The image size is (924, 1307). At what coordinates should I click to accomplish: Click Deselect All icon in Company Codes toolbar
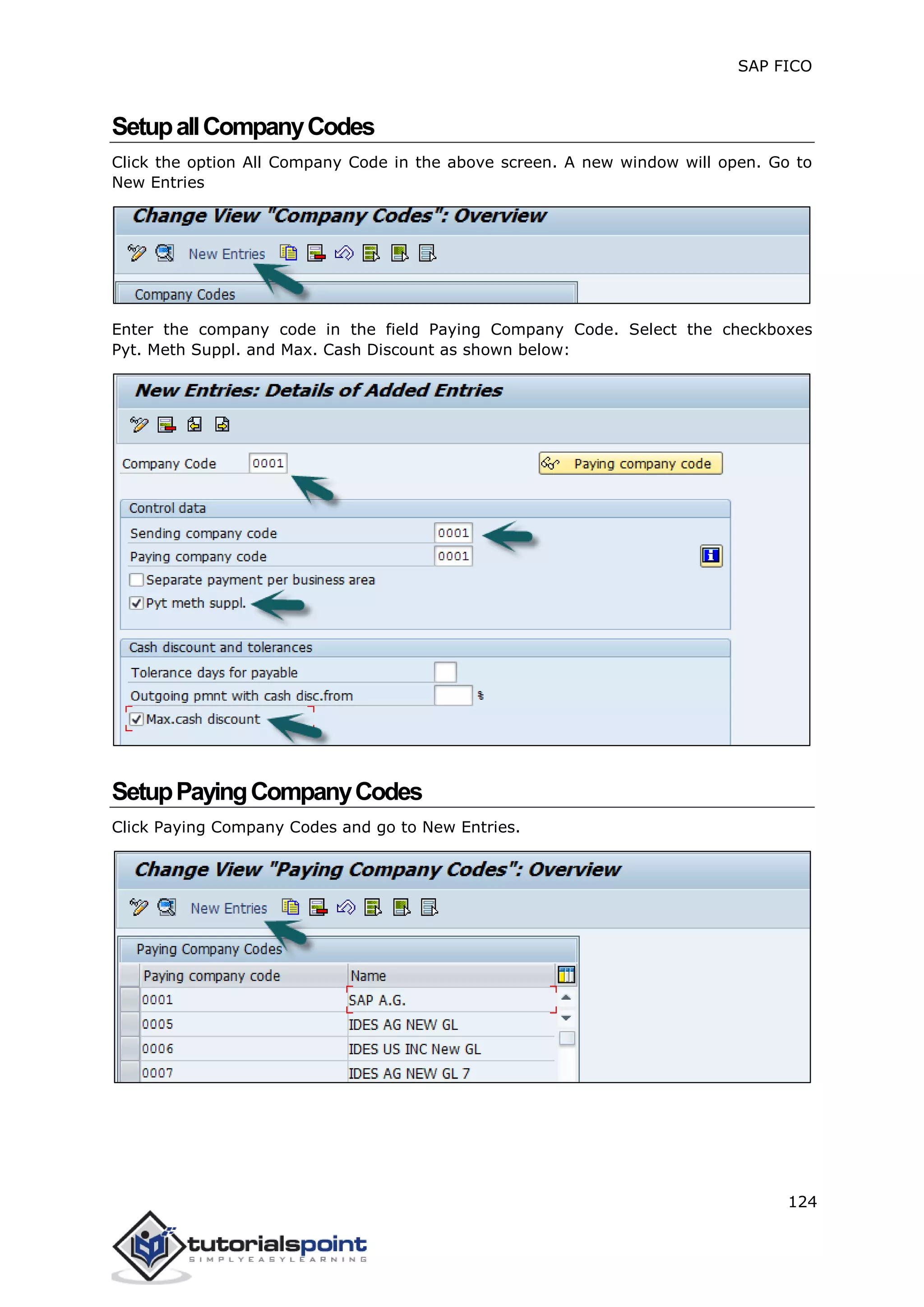coord(427,253)
